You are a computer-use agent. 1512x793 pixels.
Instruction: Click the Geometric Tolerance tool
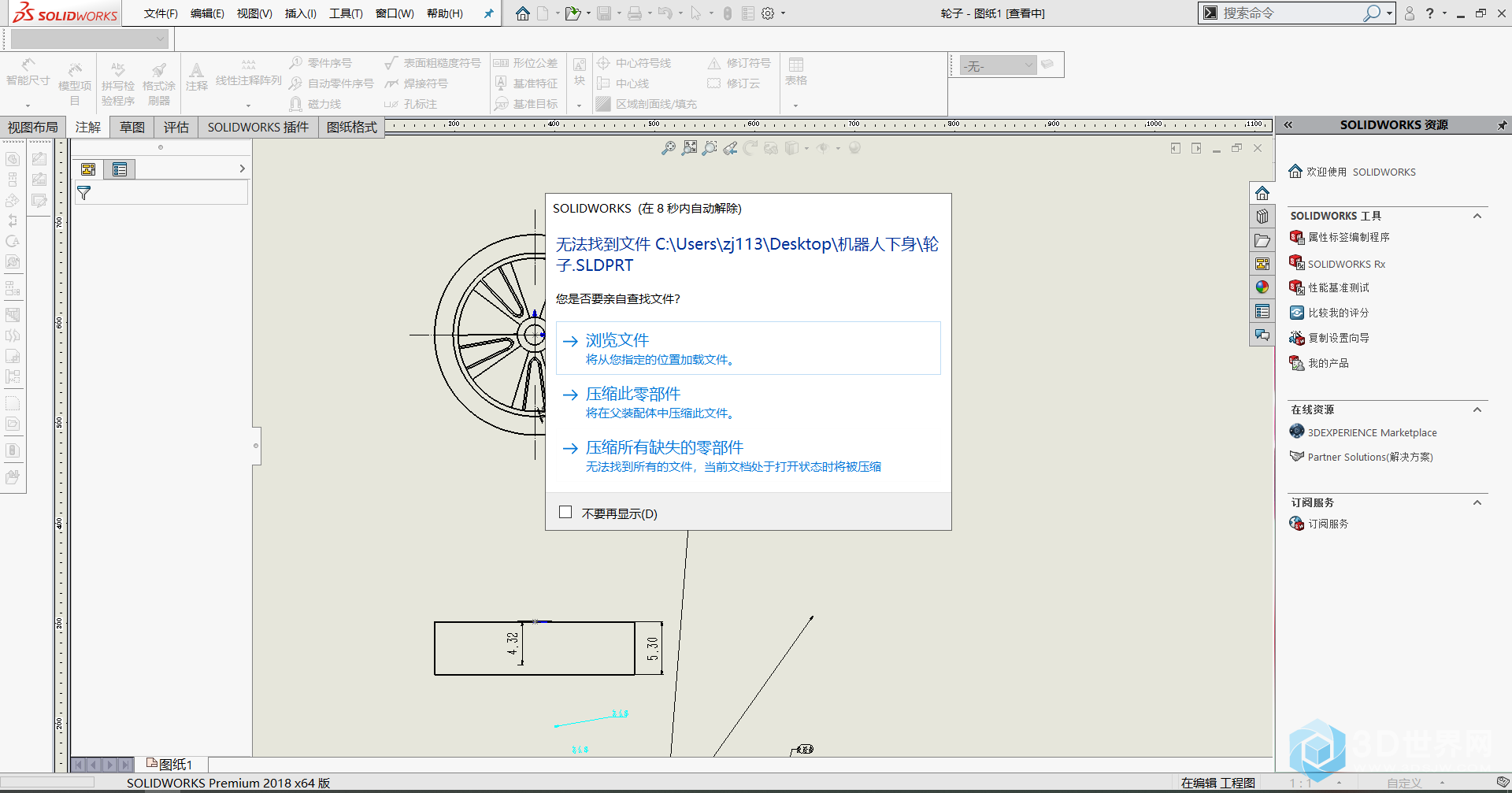[x=525, y=63]
